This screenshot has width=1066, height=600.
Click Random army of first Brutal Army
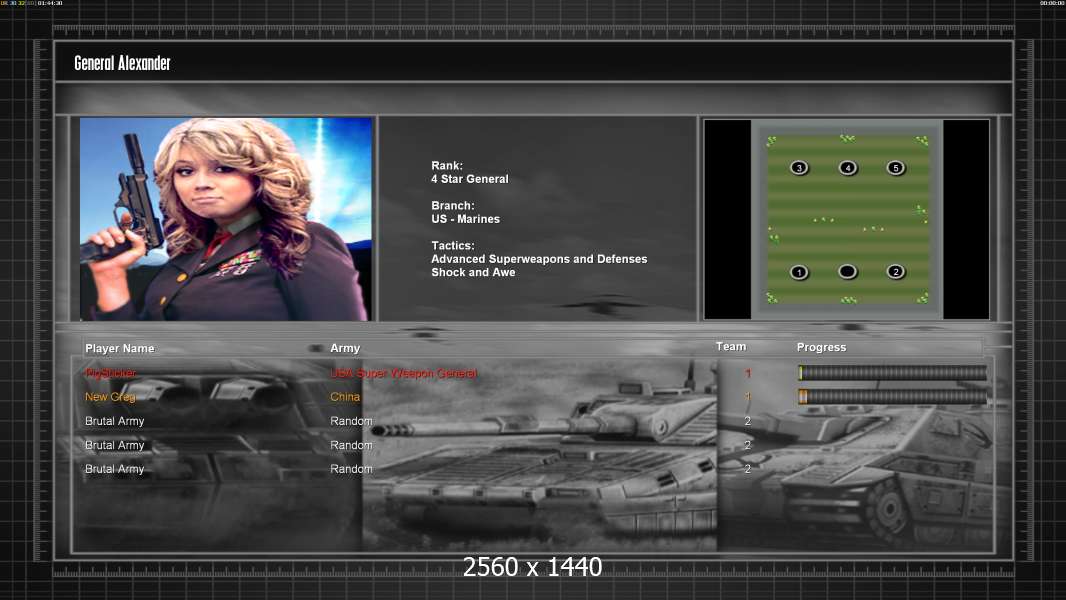tap(351, 421)
